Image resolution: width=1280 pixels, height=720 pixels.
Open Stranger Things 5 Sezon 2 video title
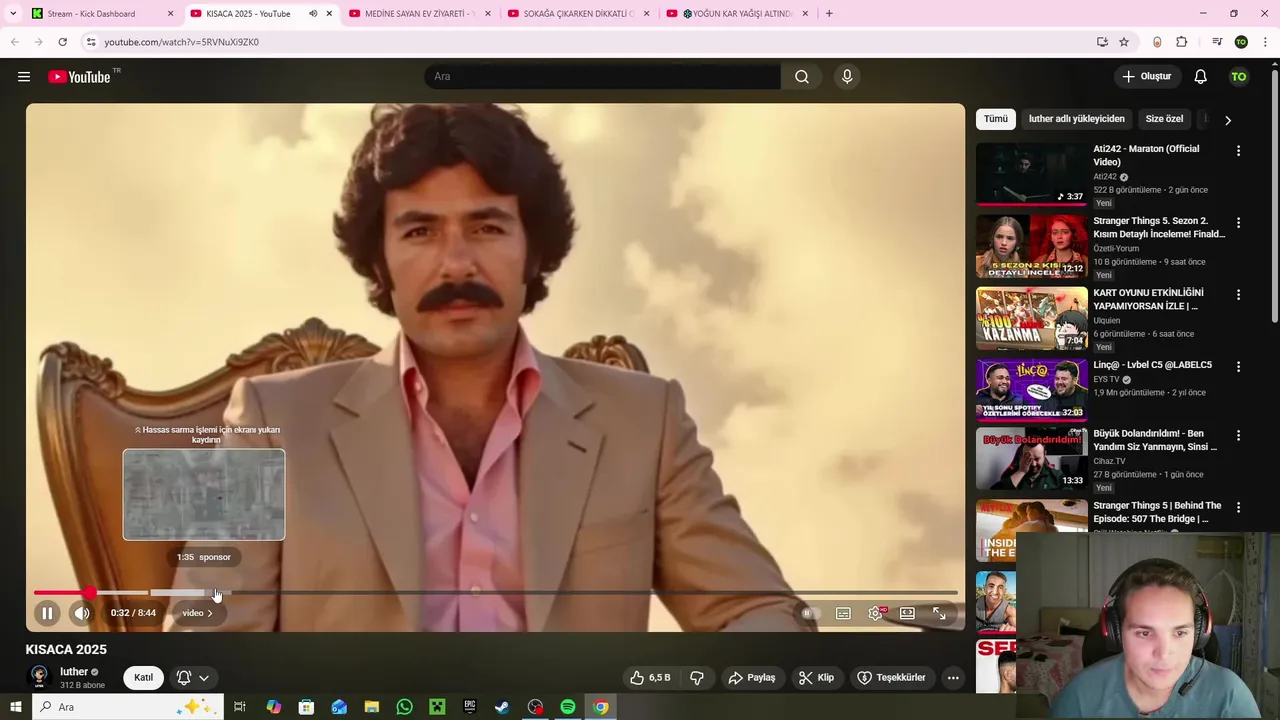click(x=1159, y=227)
